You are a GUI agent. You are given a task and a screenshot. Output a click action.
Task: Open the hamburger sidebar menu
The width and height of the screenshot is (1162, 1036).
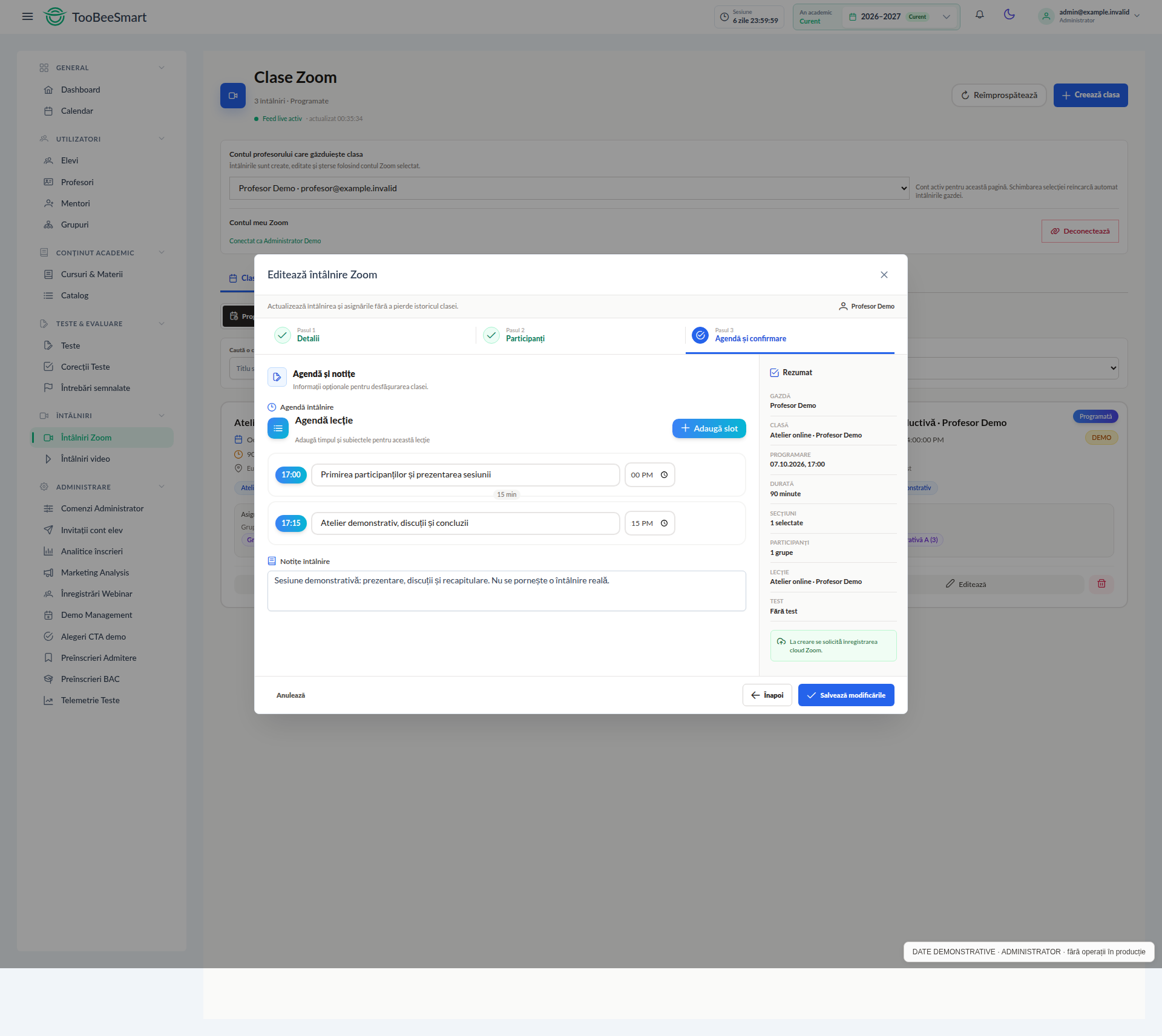point(27,17)
